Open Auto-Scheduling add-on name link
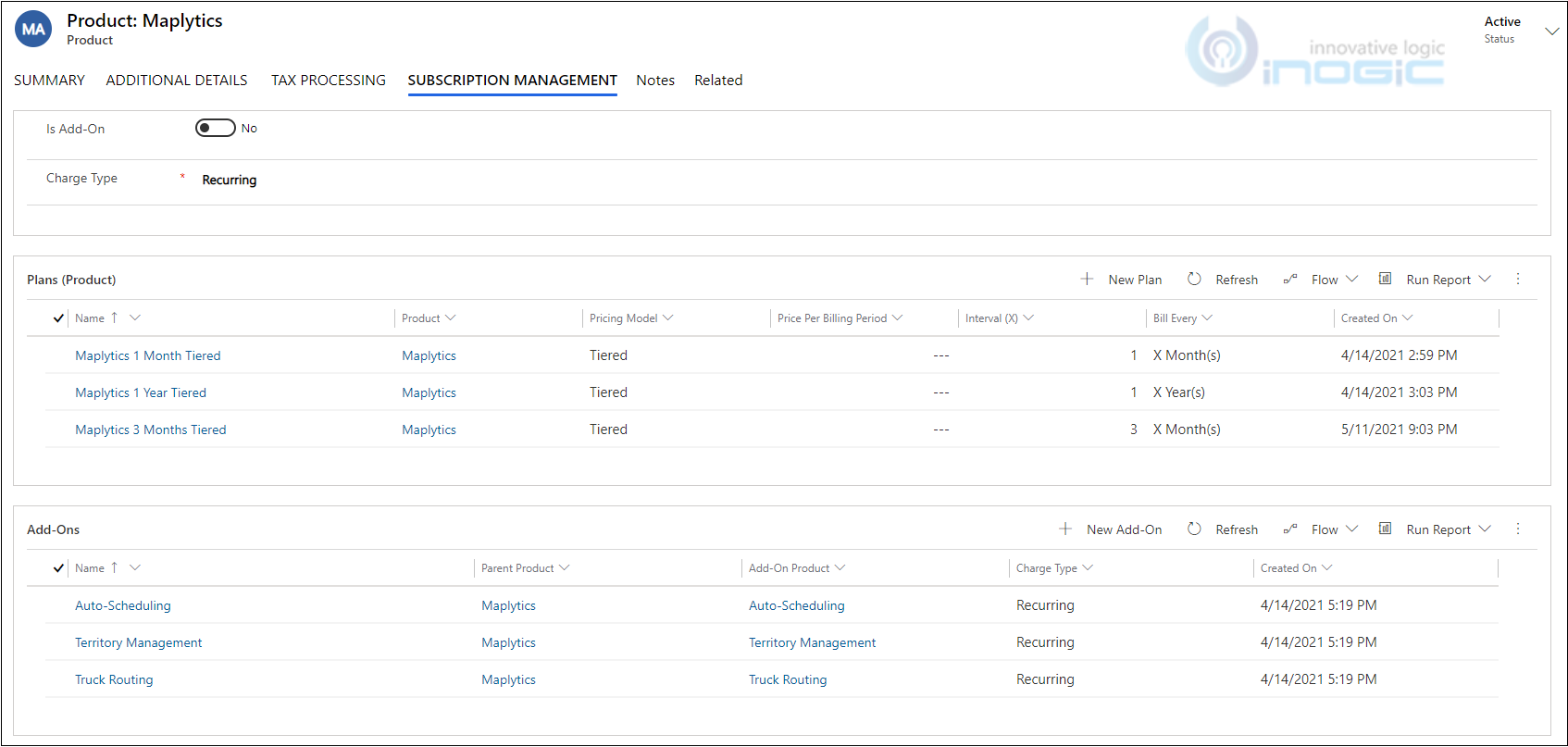The image size is (1568, 747). click(x=123, y=605)
